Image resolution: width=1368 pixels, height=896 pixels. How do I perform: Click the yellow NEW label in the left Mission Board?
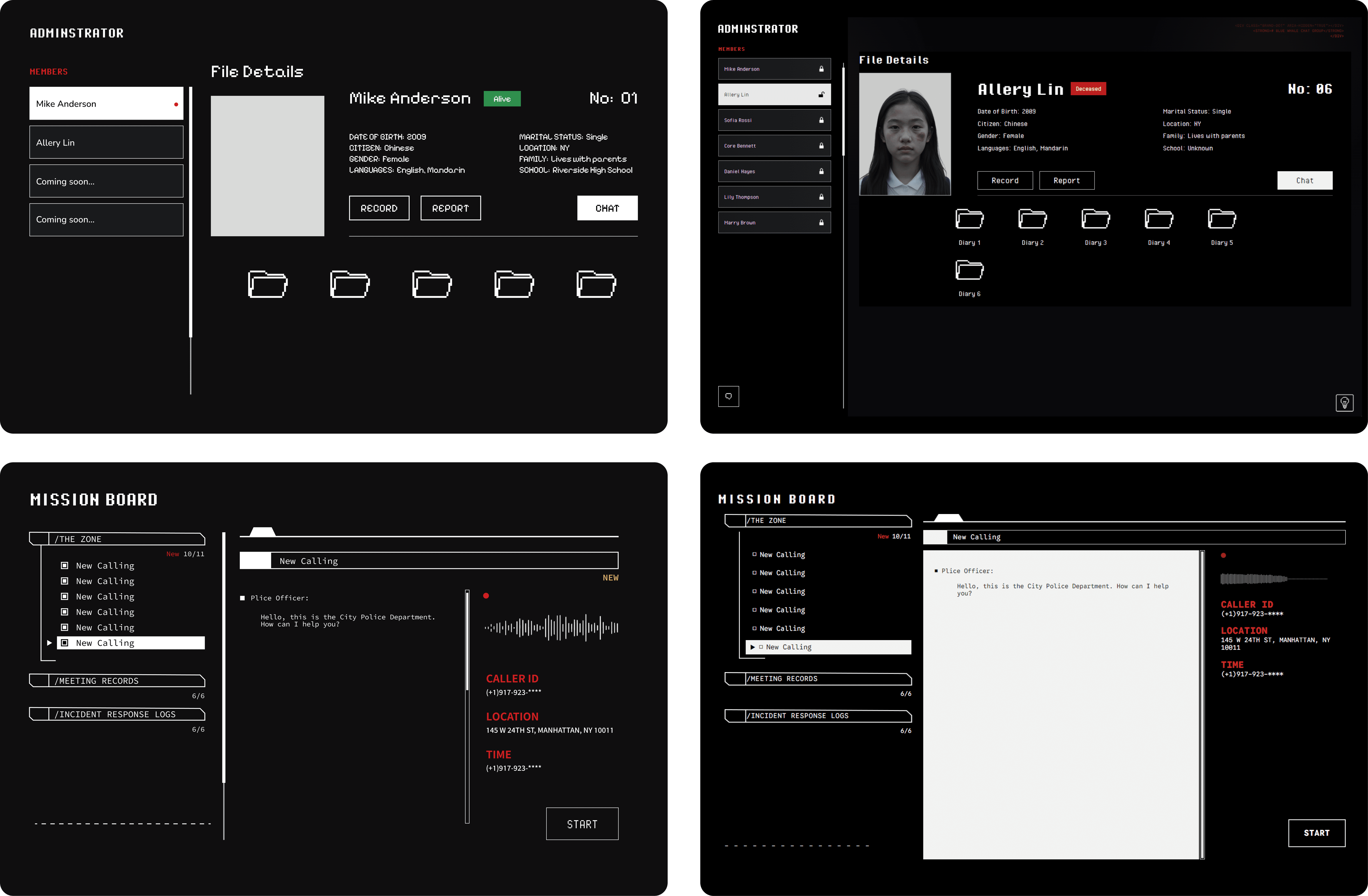610,578
